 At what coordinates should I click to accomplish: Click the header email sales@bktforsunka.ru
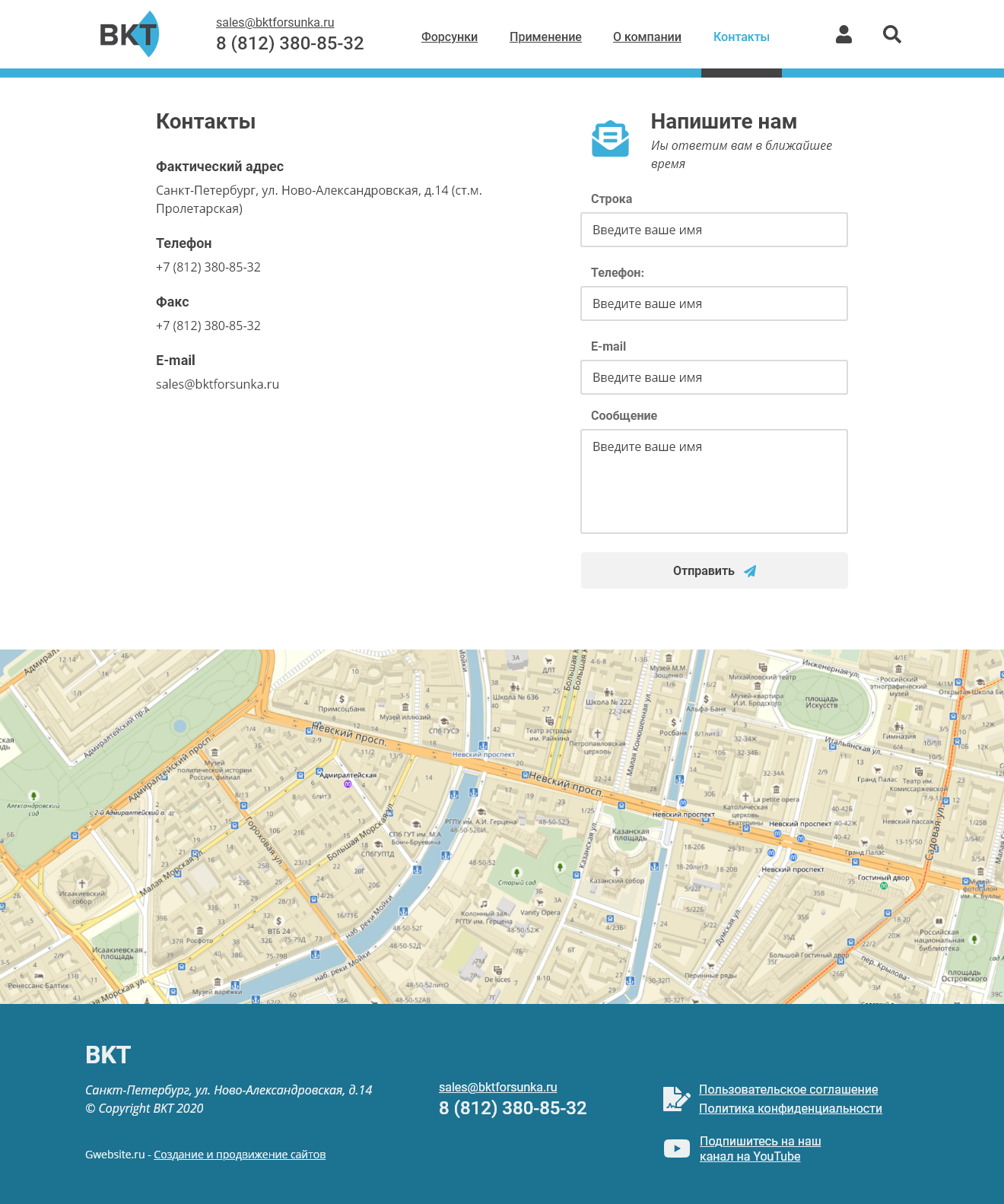tap(275, 23)
